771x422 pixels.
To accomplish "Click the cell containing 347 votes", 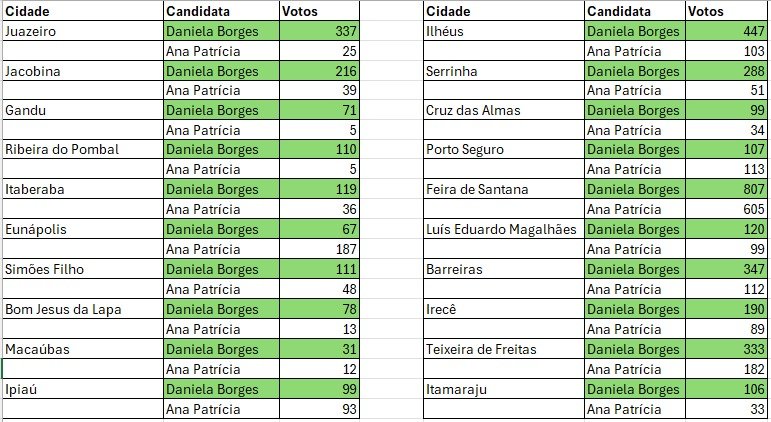I will click(x=726, y=269).
